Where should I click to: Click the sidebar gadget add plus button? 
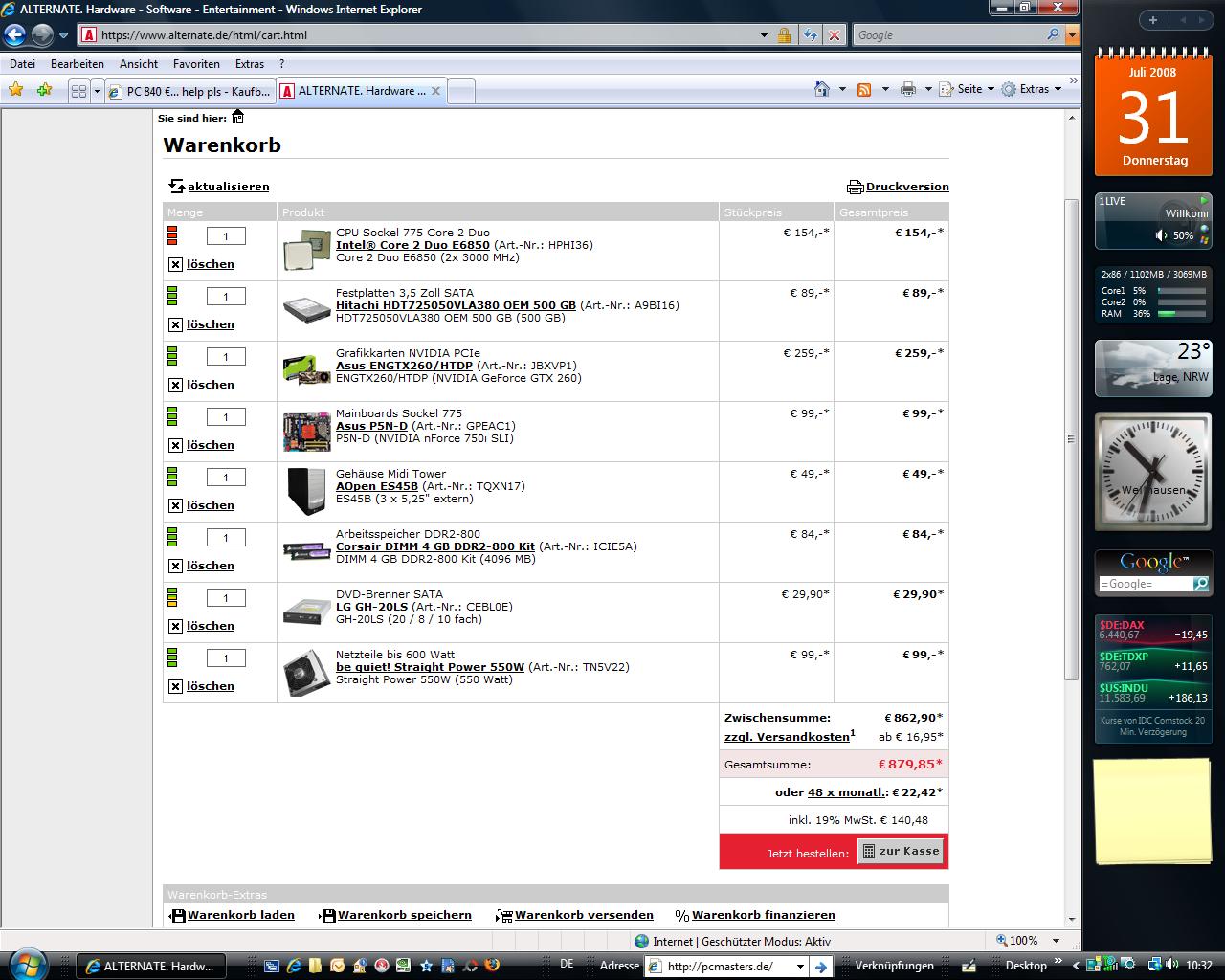pyautogui.click(x=1153, y=20)
